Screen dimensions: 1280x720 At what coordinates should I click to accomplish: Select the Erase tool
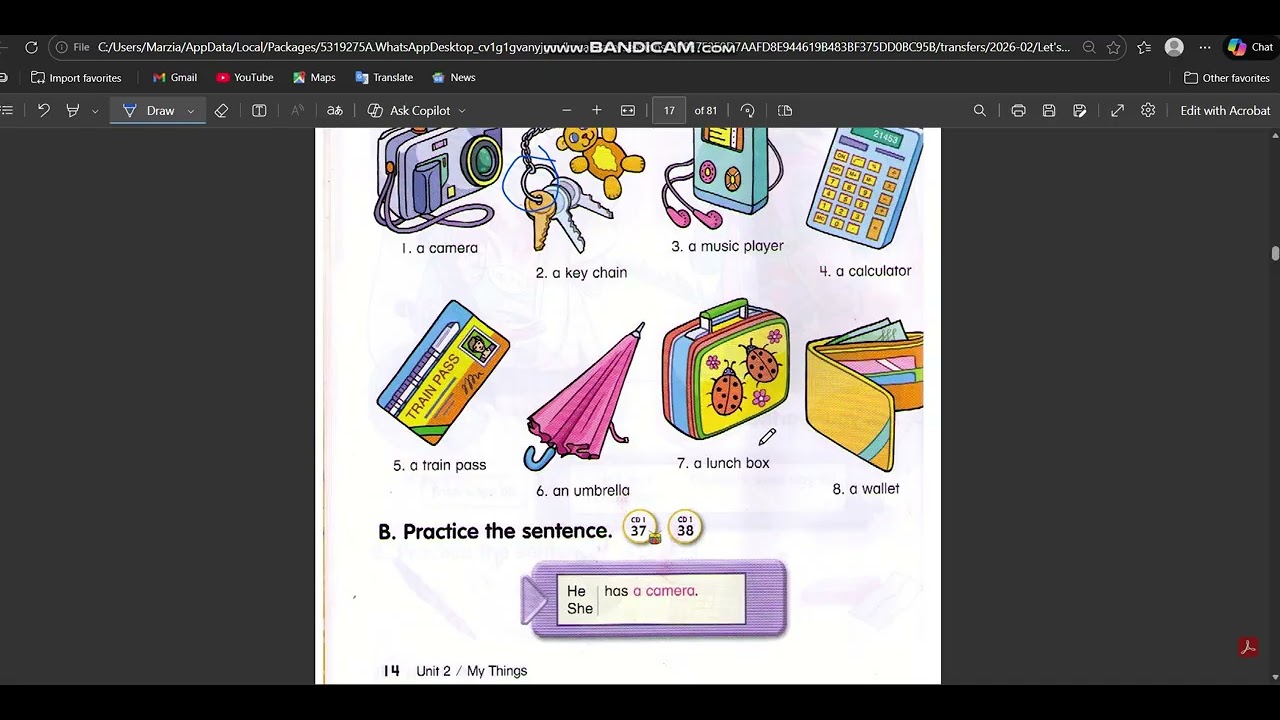point(221,110)
